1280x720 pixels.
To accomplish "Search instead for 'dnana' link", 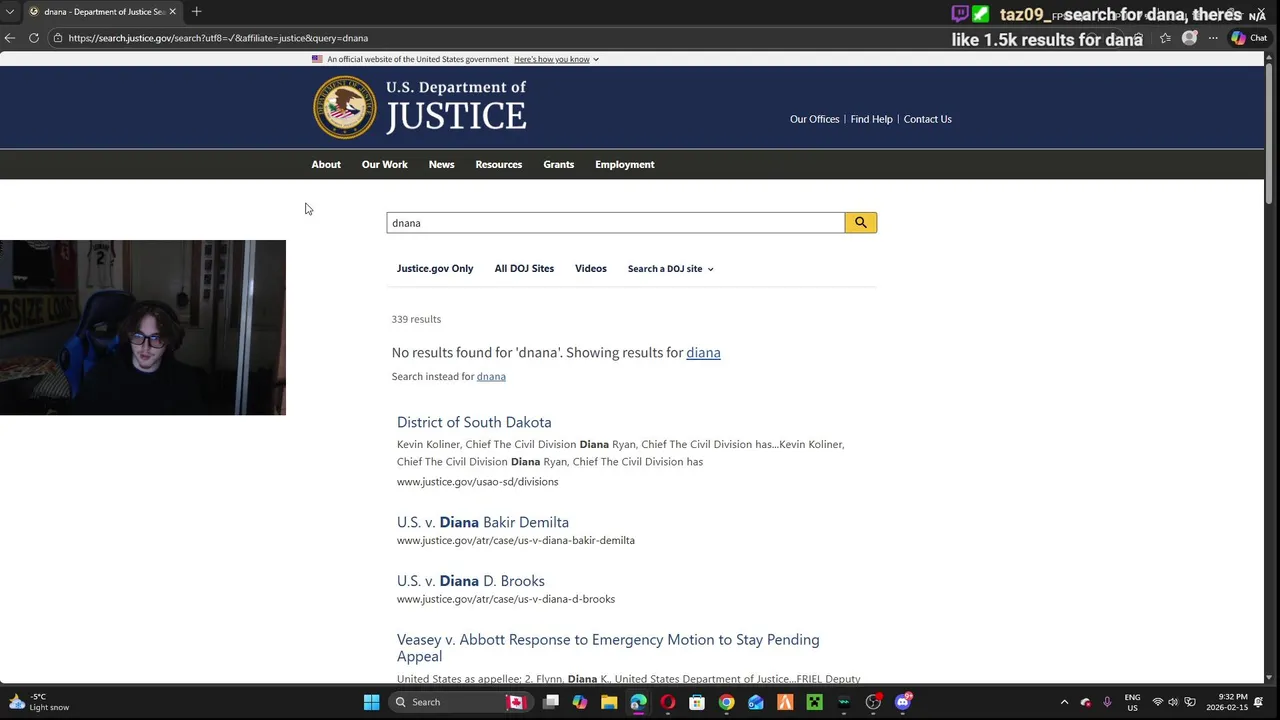I will pyautogui.click(x=491, y=377).
